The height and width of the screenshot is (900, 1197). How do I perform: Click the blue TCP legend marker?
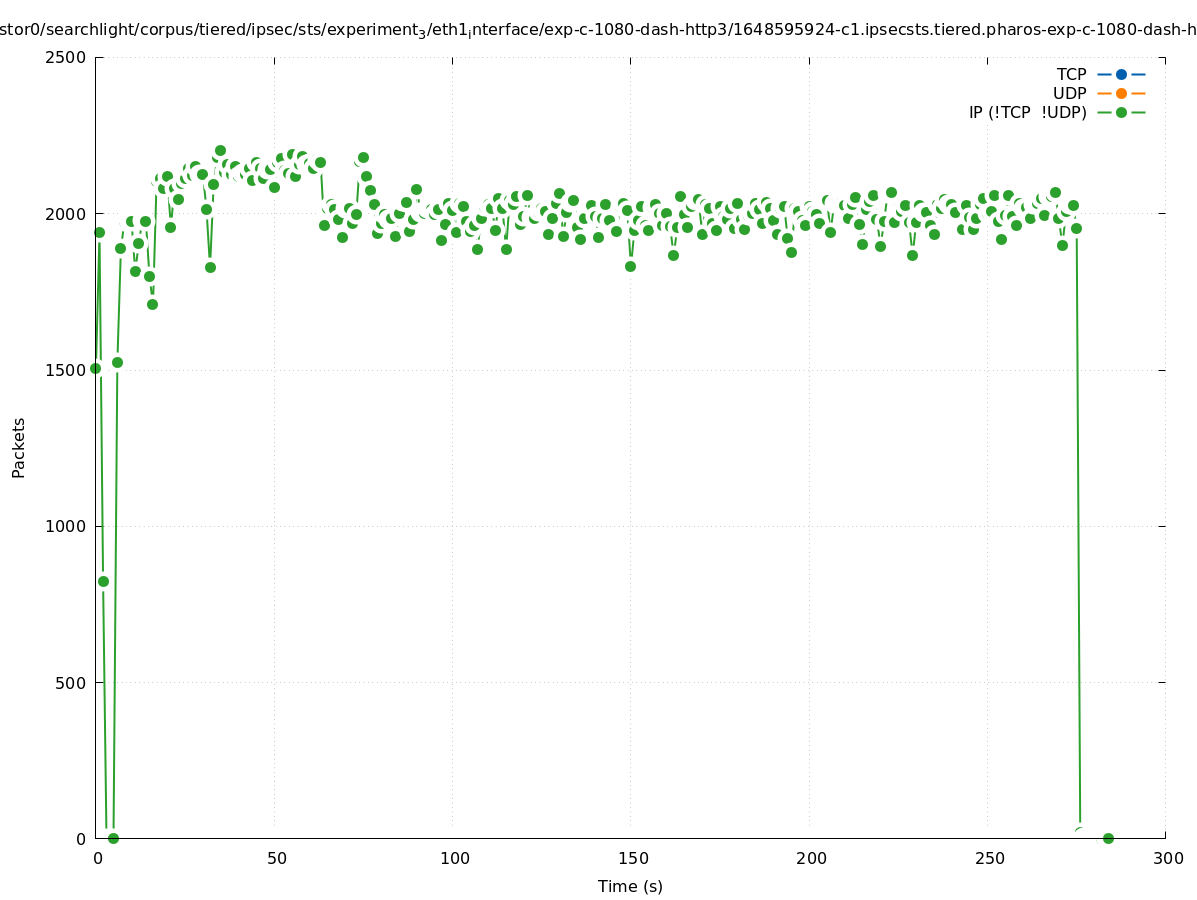pos(1121,74)
